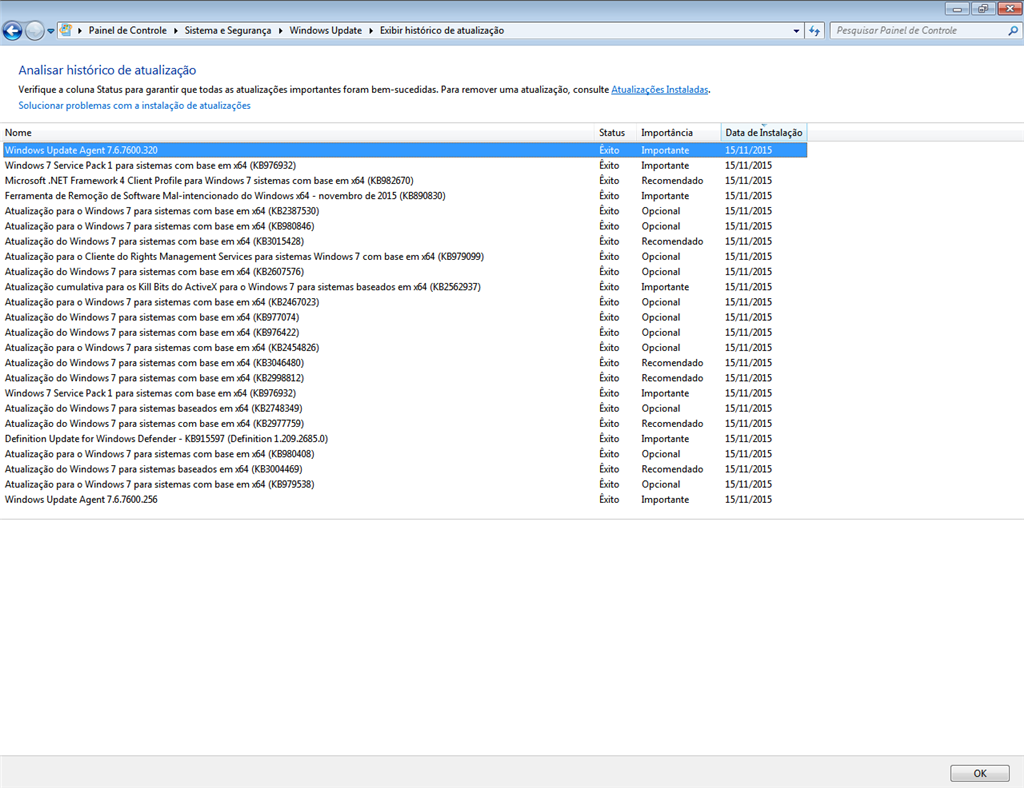The height and width of the screenshot is (788, 1024).
Task: Open recent pages dropdown beside navigation arrows
Action: click(x=50, y=31)
